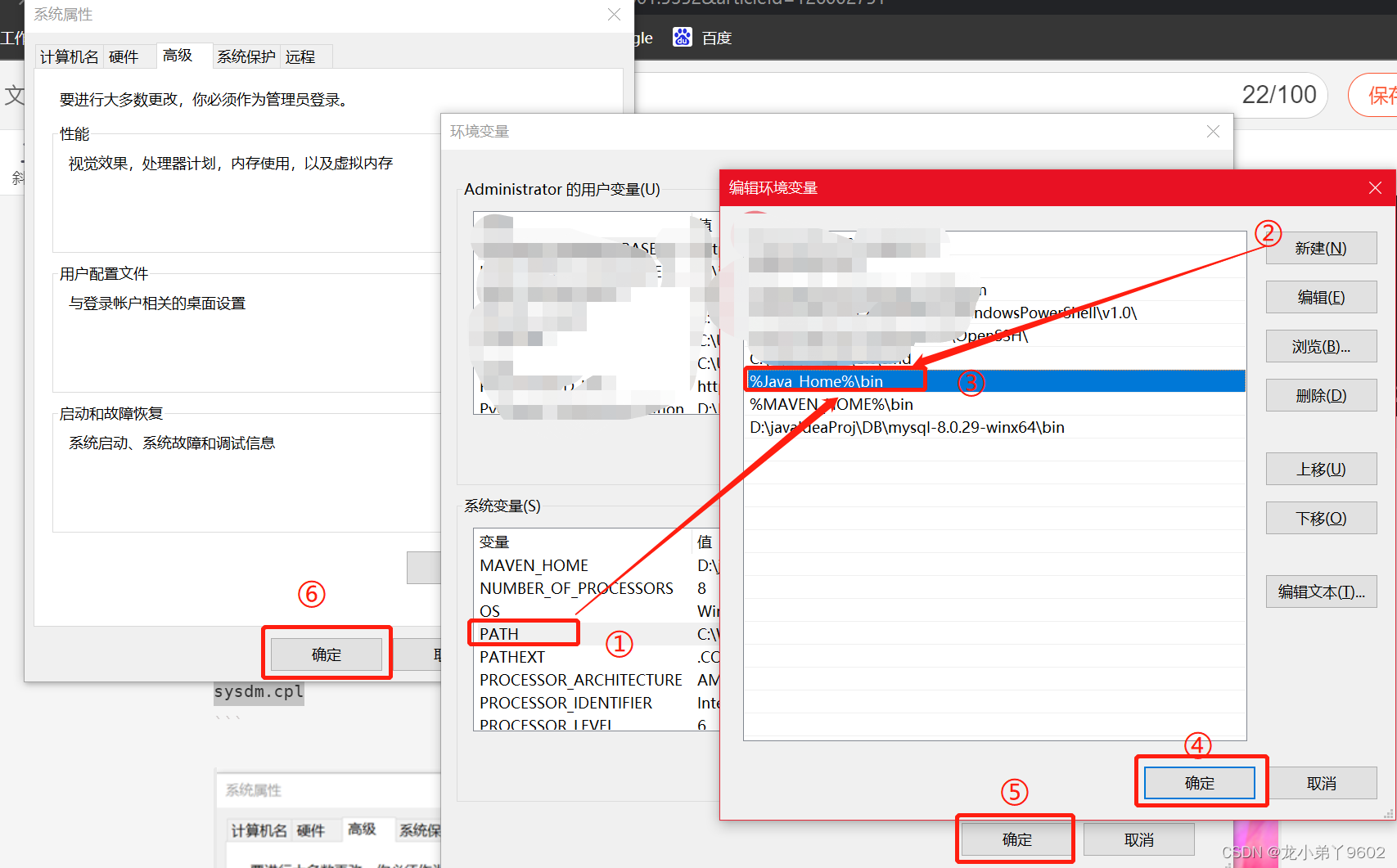Close the 环境变量 window
Image resolution: width=1397 pixels, height=868 pixels.
tap(1213, 132)
